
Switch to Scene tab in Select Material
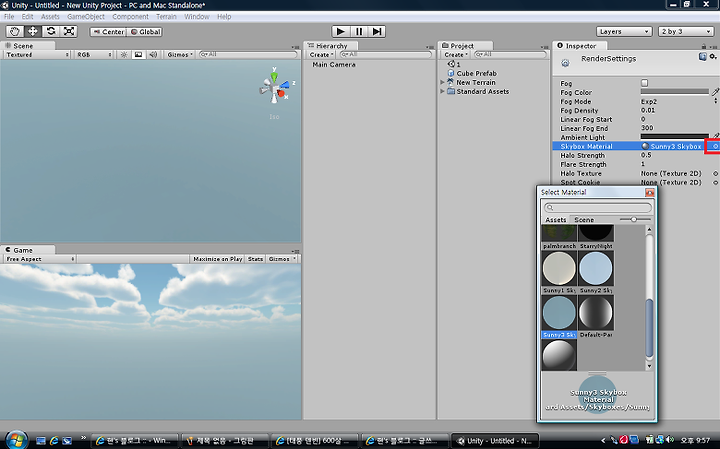(x=584, y=220)
